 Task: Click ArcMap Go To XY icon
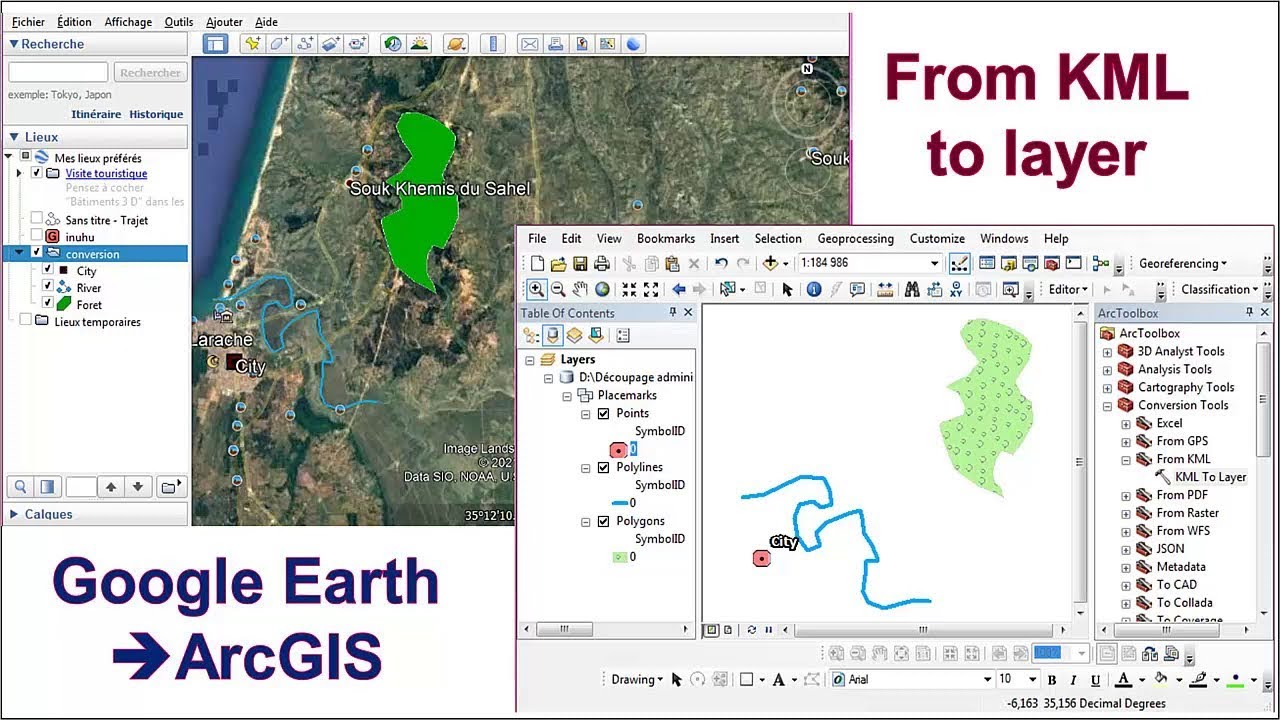[x=958, y=290]
